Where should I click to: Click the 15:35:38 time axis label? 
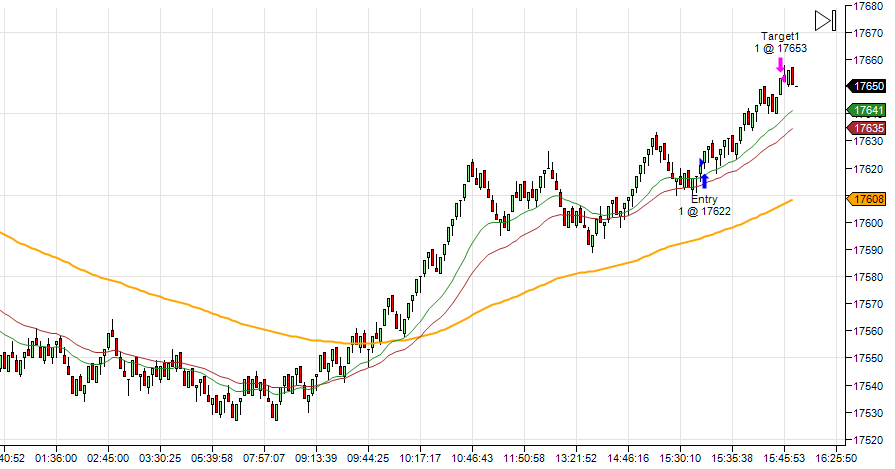[x=732, y=458]
